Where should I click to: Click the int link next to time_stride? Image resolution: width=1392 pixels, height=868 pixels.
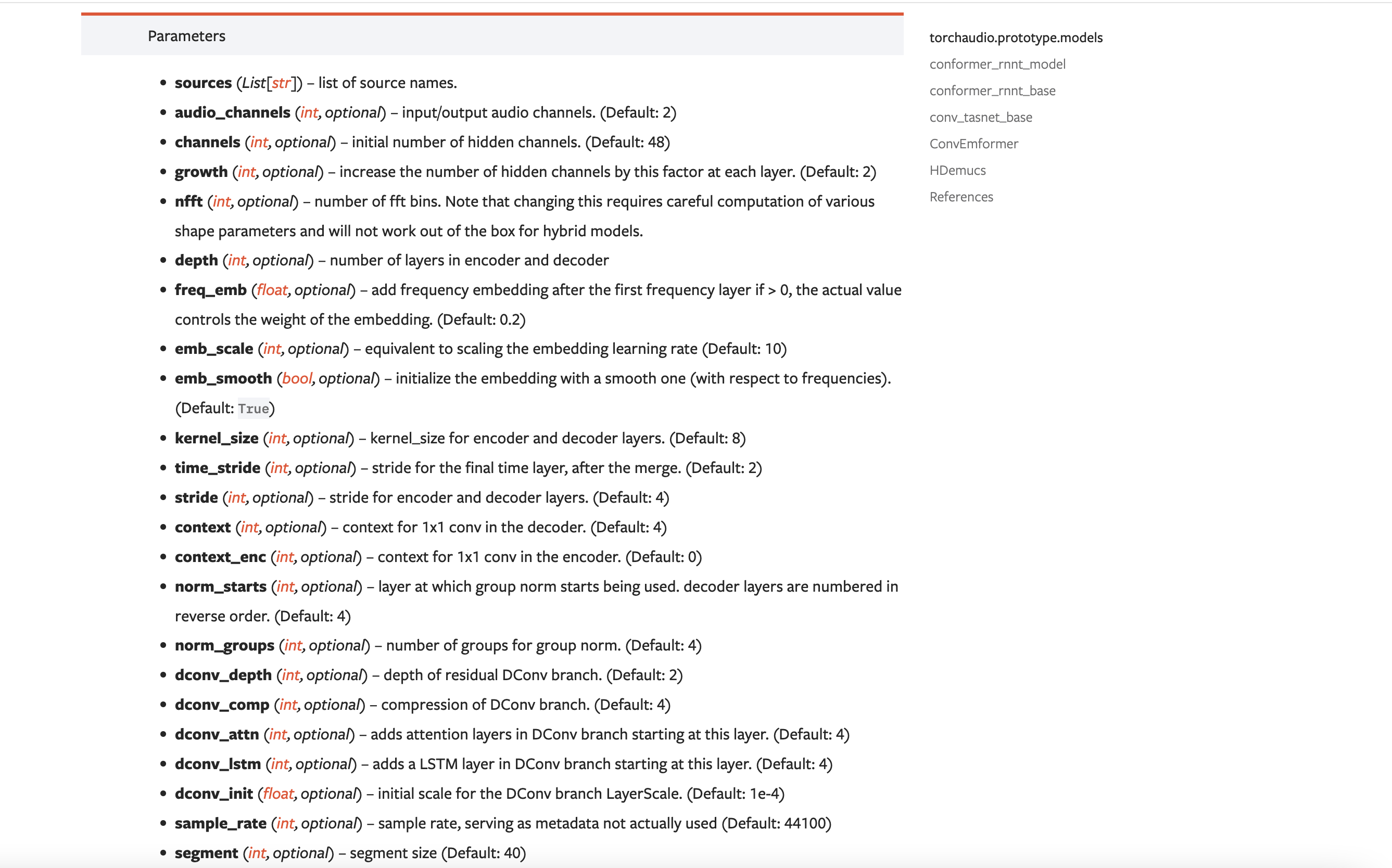[279, 467]
